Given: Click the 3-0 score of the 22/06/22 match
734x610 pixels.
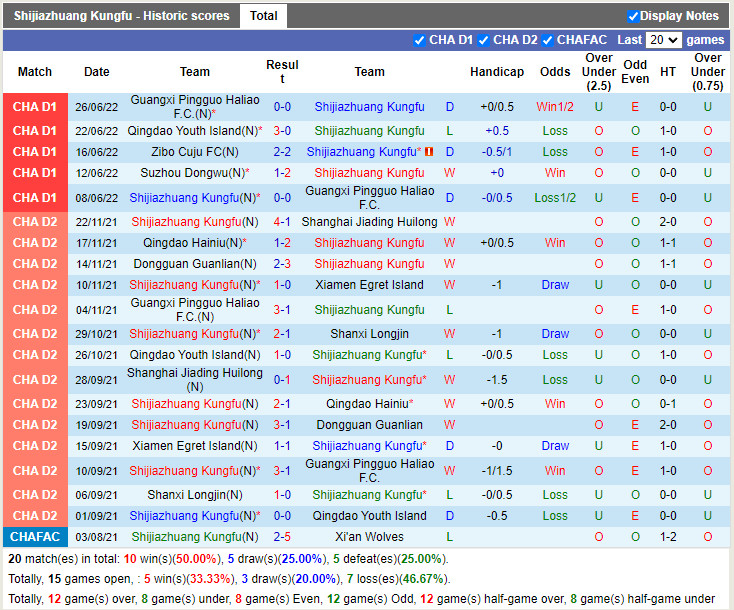Looking at the screenshot, I should [x=282, y=131].
